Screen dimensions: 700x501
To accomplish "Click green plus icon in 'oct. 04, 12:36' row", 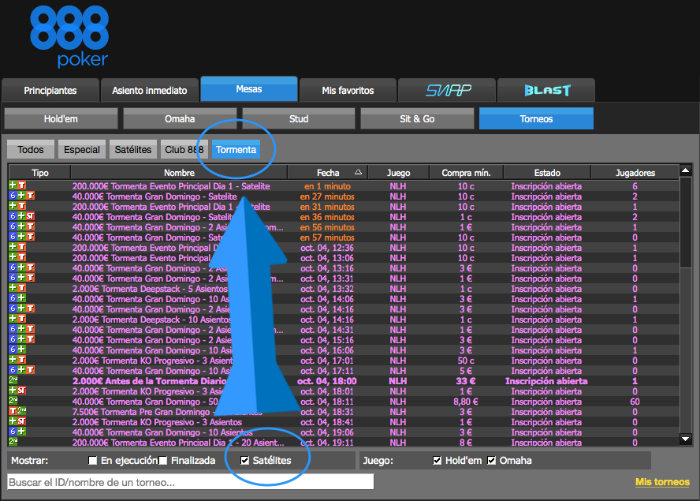I will click(13, 247).
